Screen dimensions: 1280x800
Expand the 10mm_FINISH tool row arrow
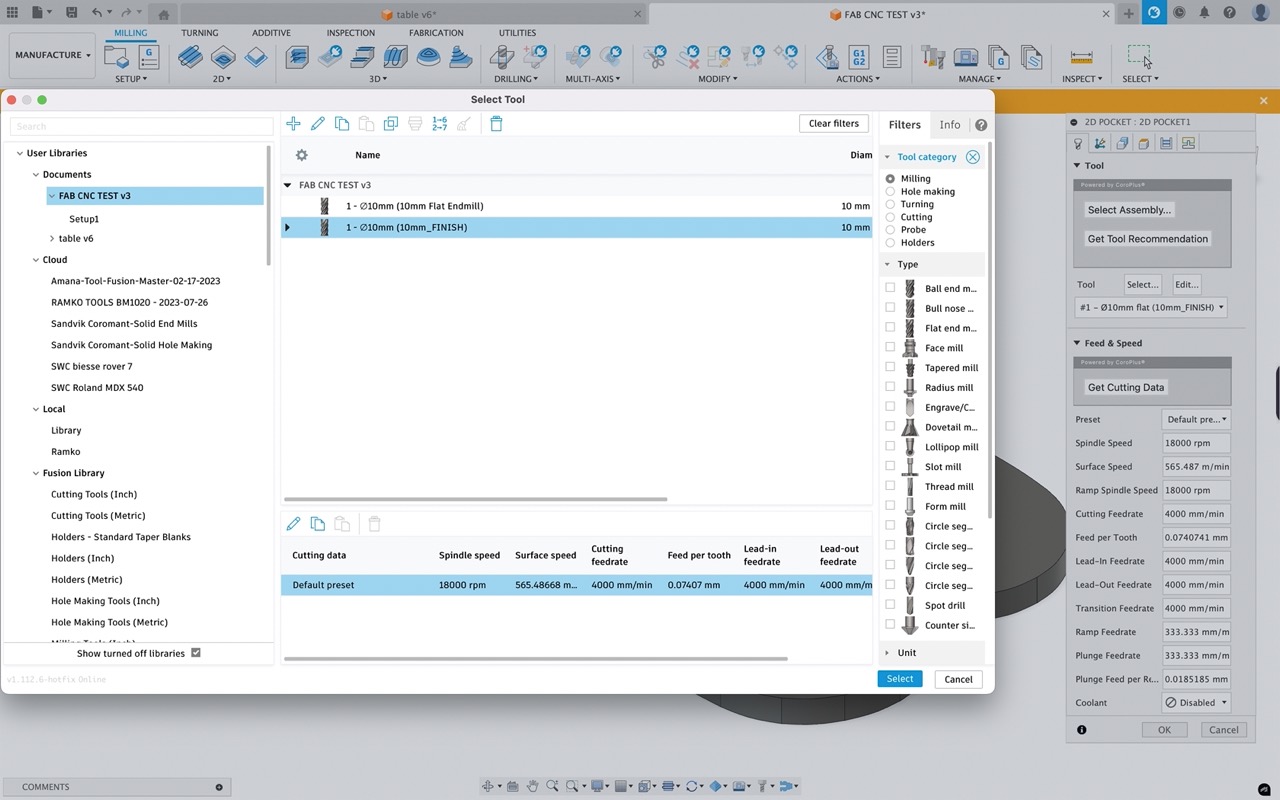[x=288, y=228]
